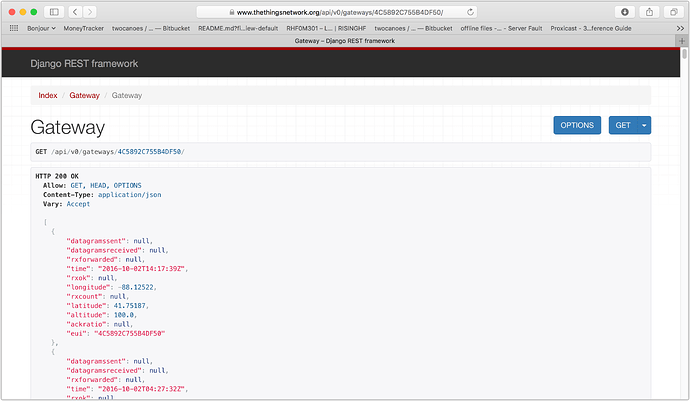Follow the Gateway breadcrumb link
The image size is (690, 401).
coord(84,95)
